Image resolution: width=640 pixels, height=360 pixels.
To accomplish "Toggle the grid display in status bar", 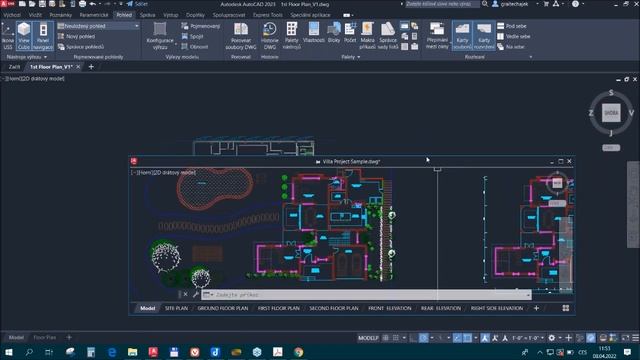I will click(x=385, y=338).
